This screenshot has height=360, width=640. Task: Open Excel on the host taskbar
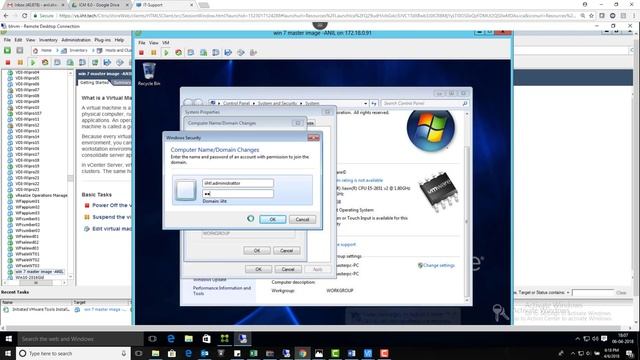253,353
